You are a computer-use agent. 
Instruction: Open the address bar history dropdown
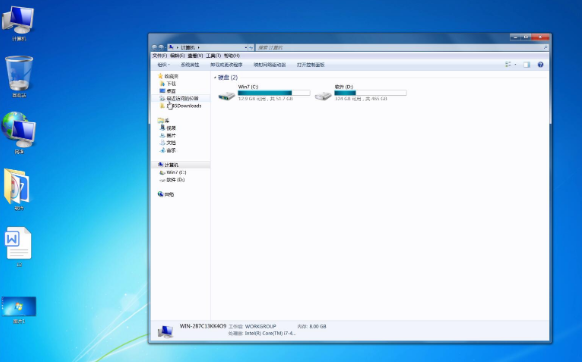pyautogui.click(x=246, y=48)
